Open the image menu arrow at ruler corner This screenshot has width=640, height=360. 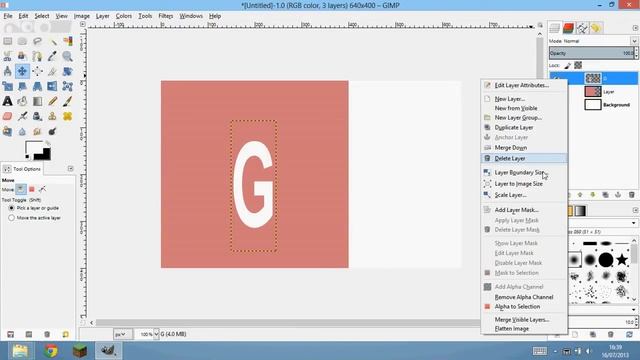83,24
